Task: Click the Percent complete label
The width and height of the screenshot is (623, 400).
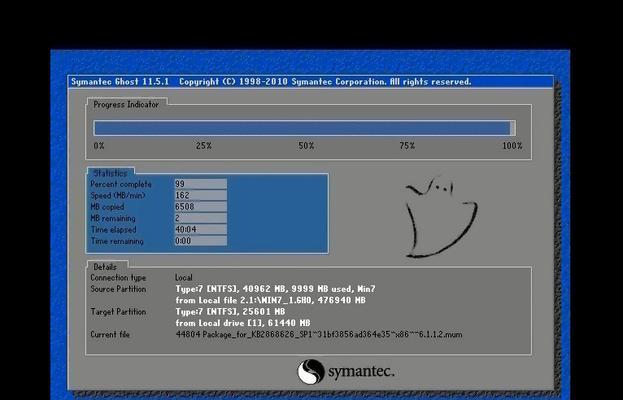Action: (121, 184)
